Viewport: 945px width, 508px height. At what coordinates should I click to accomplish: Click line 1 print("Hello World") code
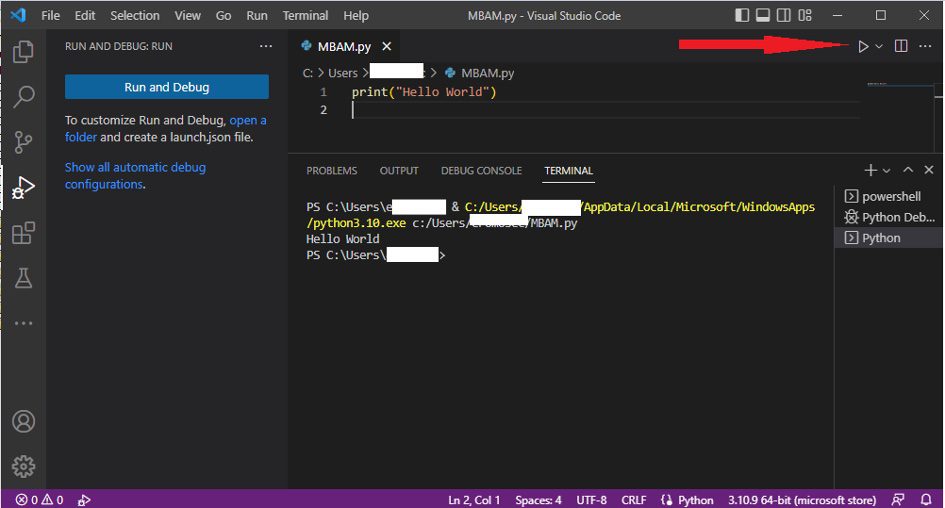424,92
